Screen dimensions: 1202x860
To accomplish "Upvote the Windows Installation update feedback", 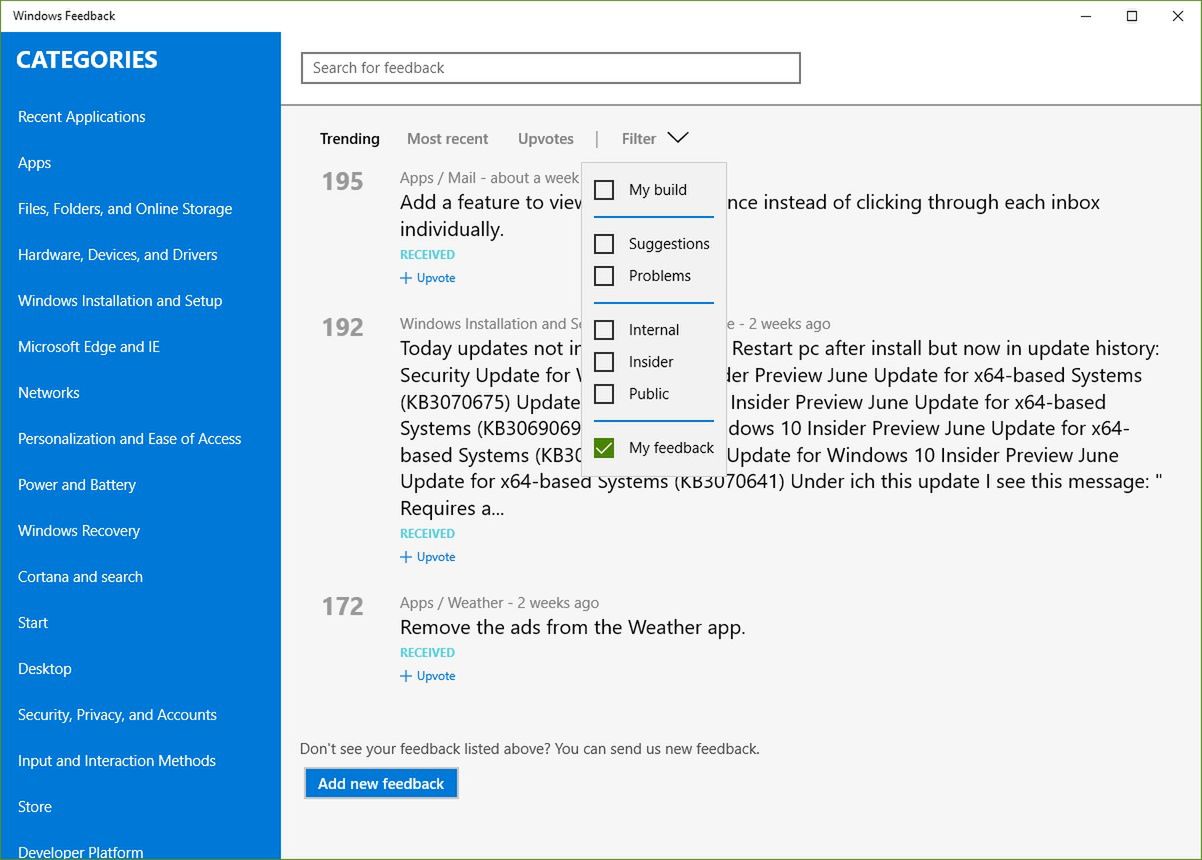I will 428,557.
